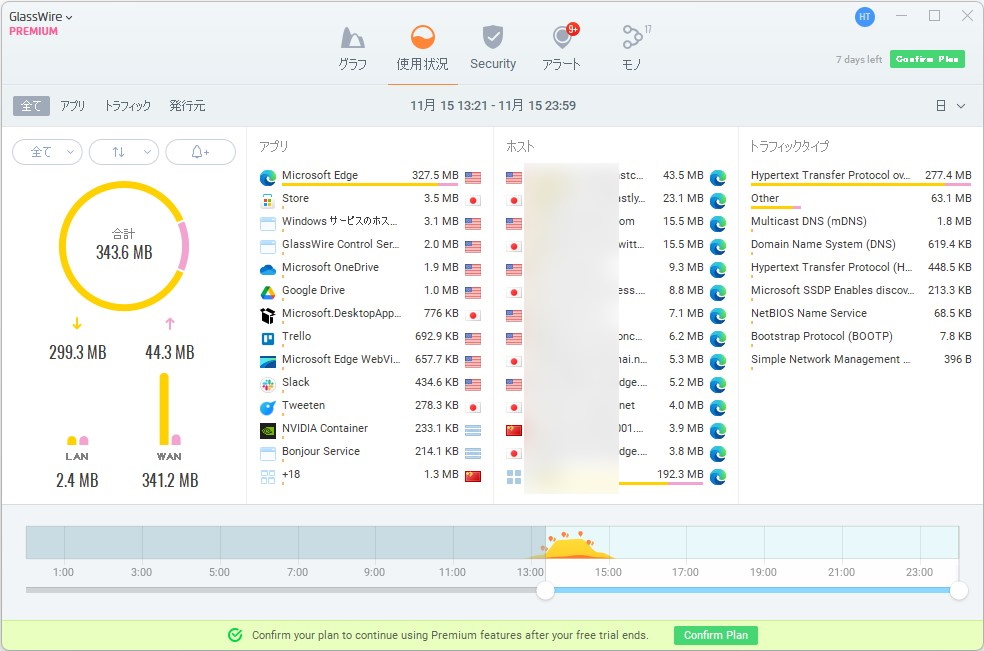Open the 全て filter dropdown
This screenshot has width=984, height=651.
point(48,152)
